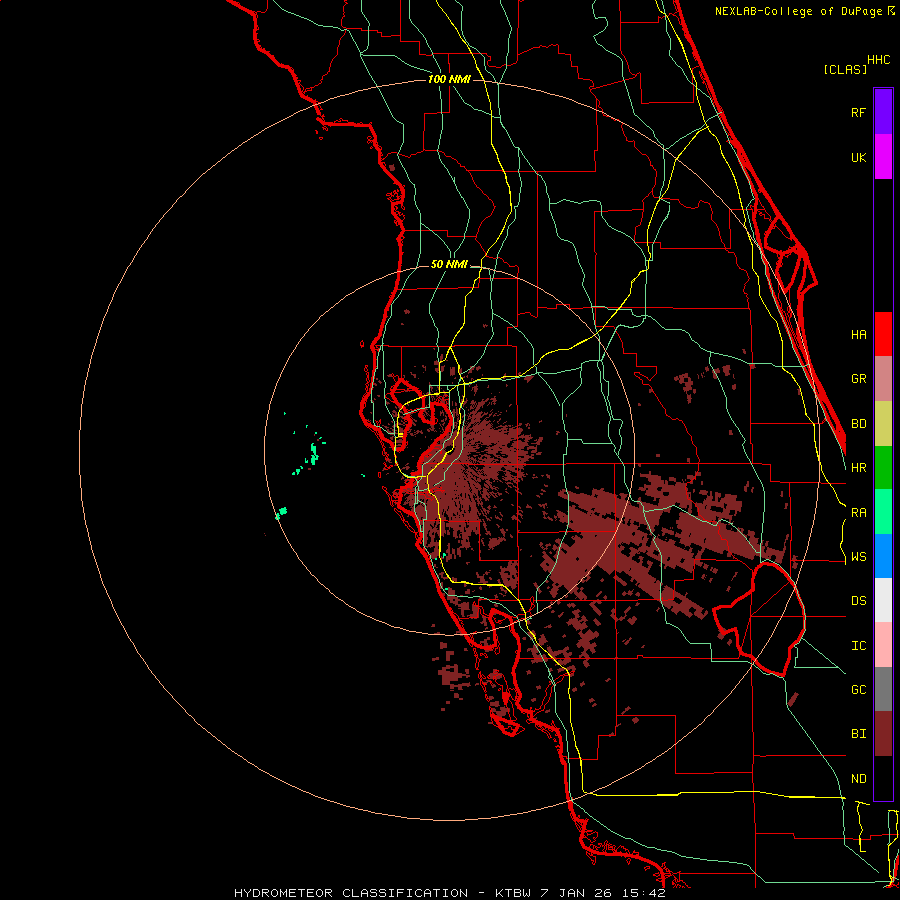Click the GC gray legend swatch
The width and height of the screenshot is (900, 900).
(883, 689)
